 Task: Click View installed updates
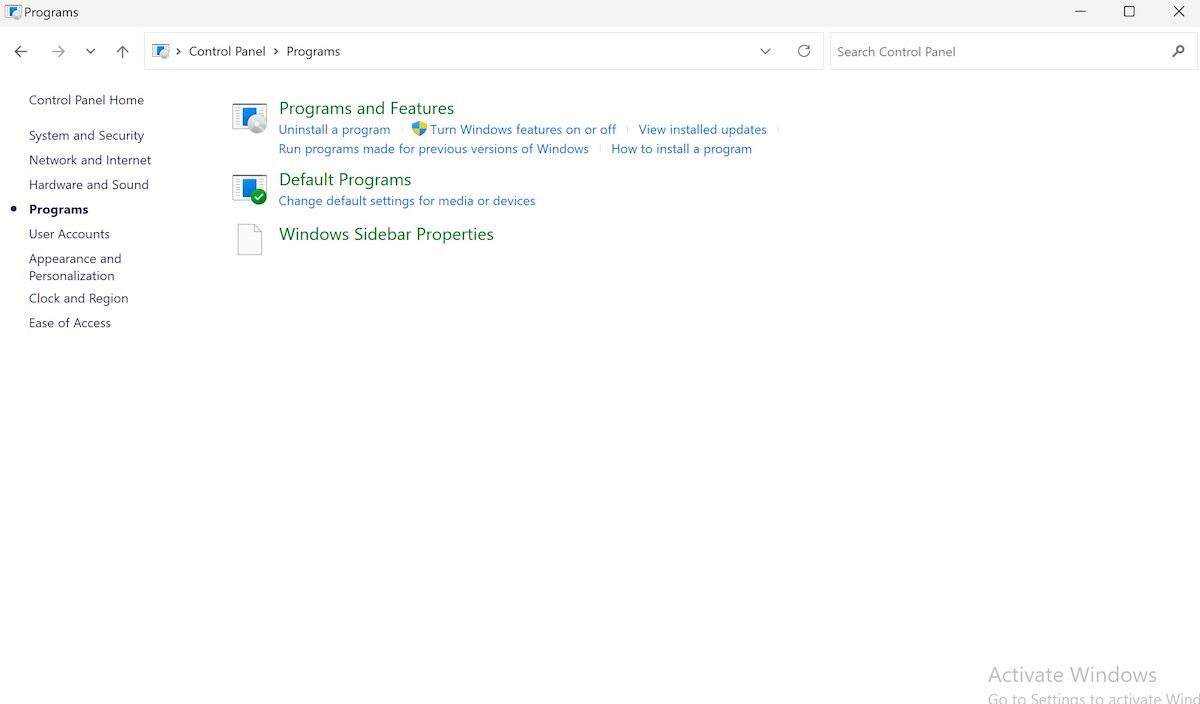702,129
